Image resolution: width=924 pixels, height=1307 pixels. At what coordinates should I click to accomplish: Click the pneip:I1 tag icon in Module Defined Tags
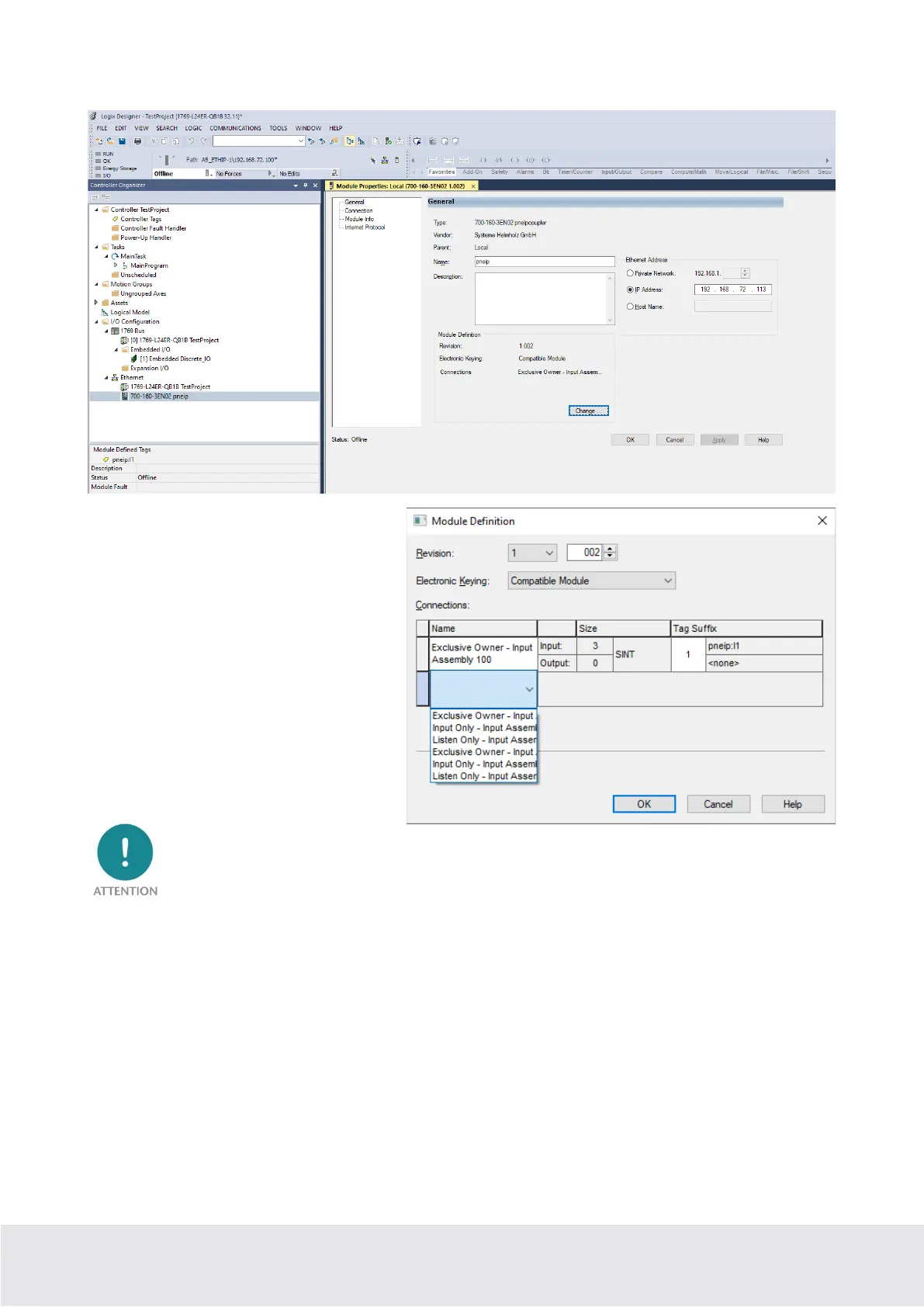(x=106, y=459)
